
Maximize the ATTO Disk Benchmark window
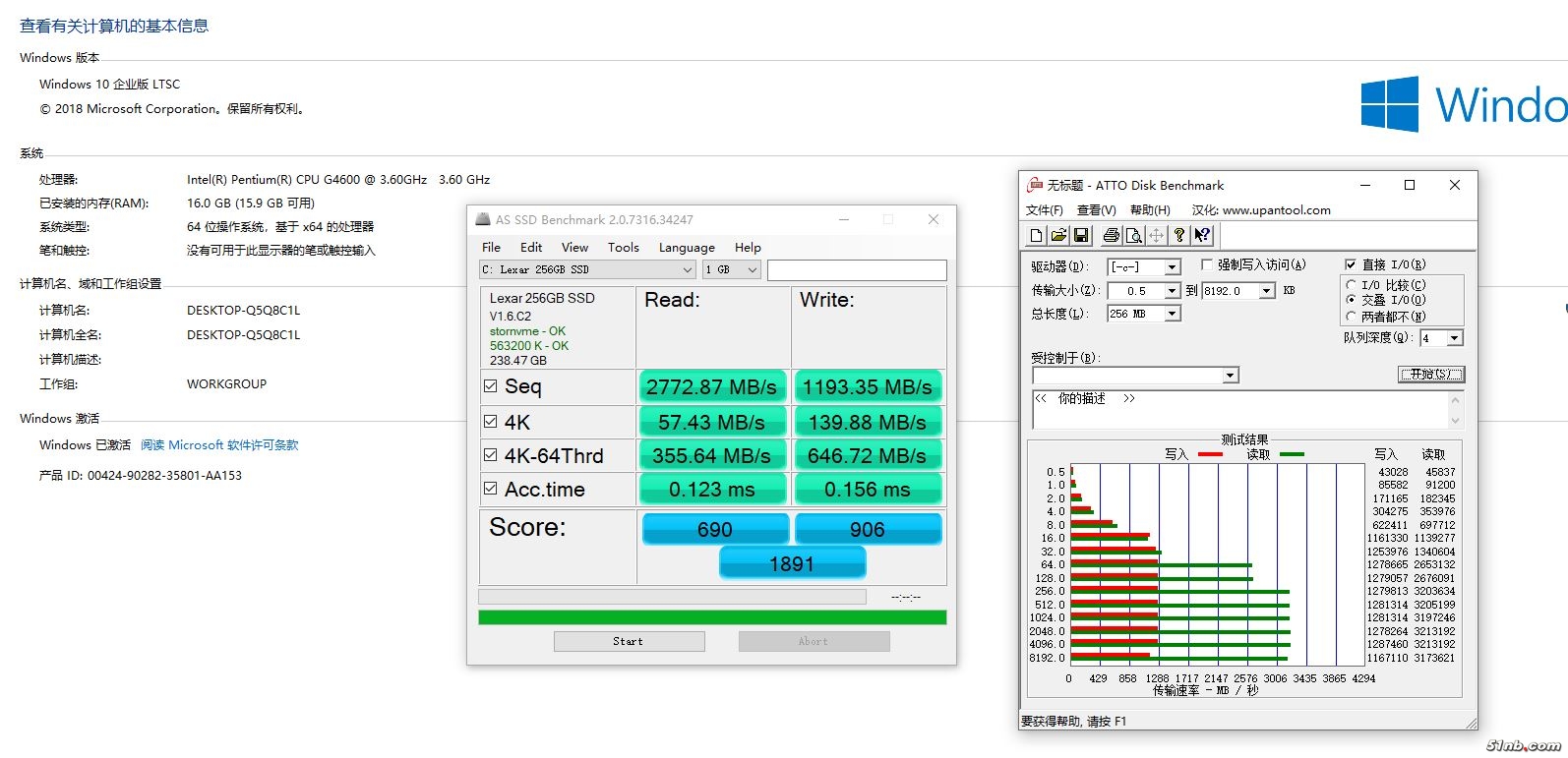click(x=1410, y=185)
